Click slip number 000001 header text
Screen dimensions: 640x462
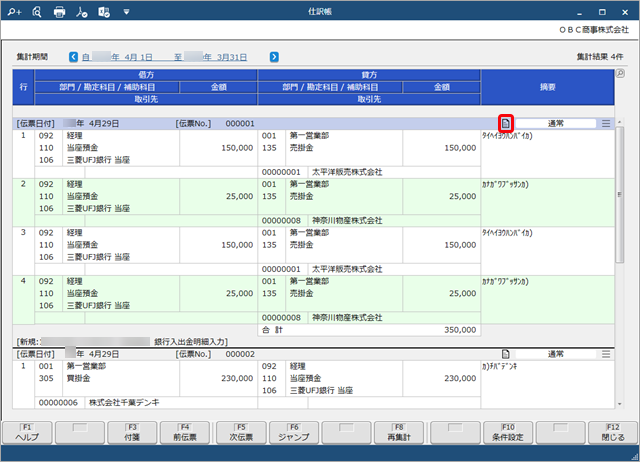(240, 123)
